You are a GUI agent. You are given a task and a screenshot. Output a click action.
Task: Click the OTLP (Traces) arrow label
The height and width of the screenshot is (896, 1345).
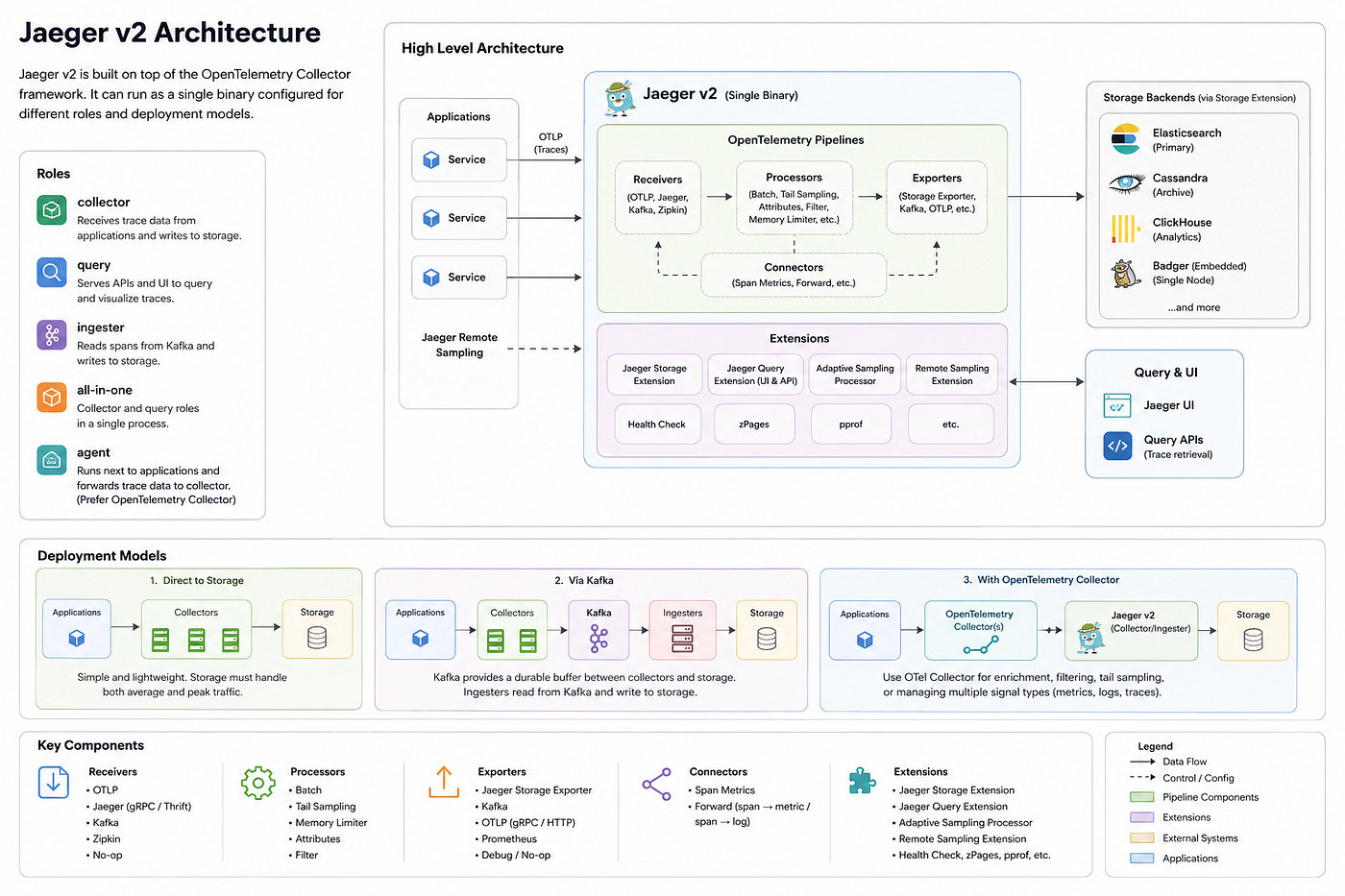(x=550, y=143)
